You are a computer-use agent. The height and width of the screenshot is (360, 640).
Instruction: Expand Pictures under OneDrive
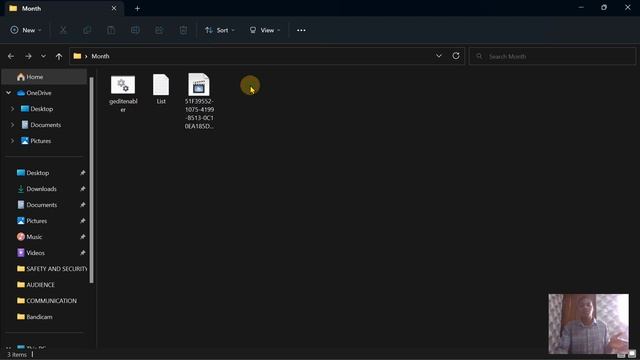[x=12, y=141]
